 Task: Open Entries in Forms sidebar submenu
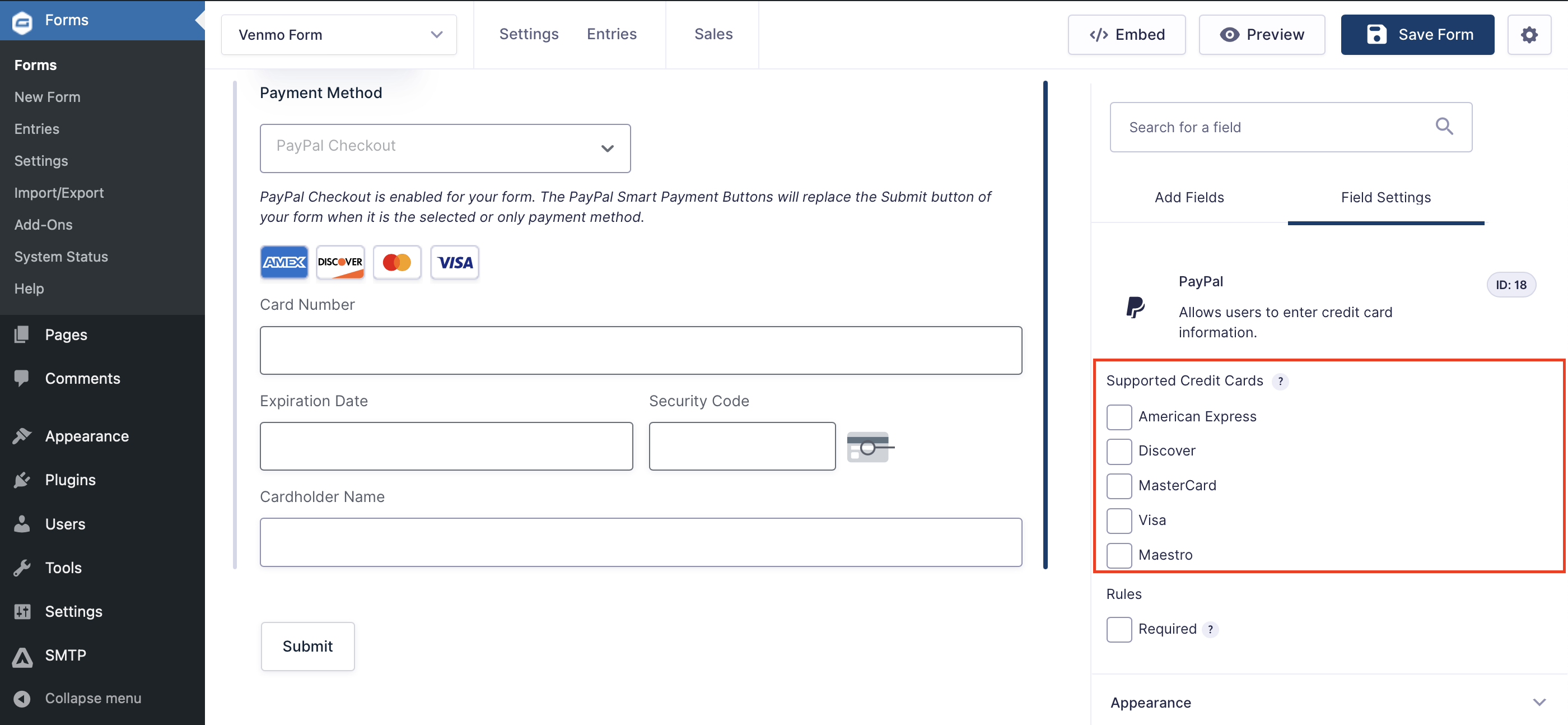tap(37, 128)
